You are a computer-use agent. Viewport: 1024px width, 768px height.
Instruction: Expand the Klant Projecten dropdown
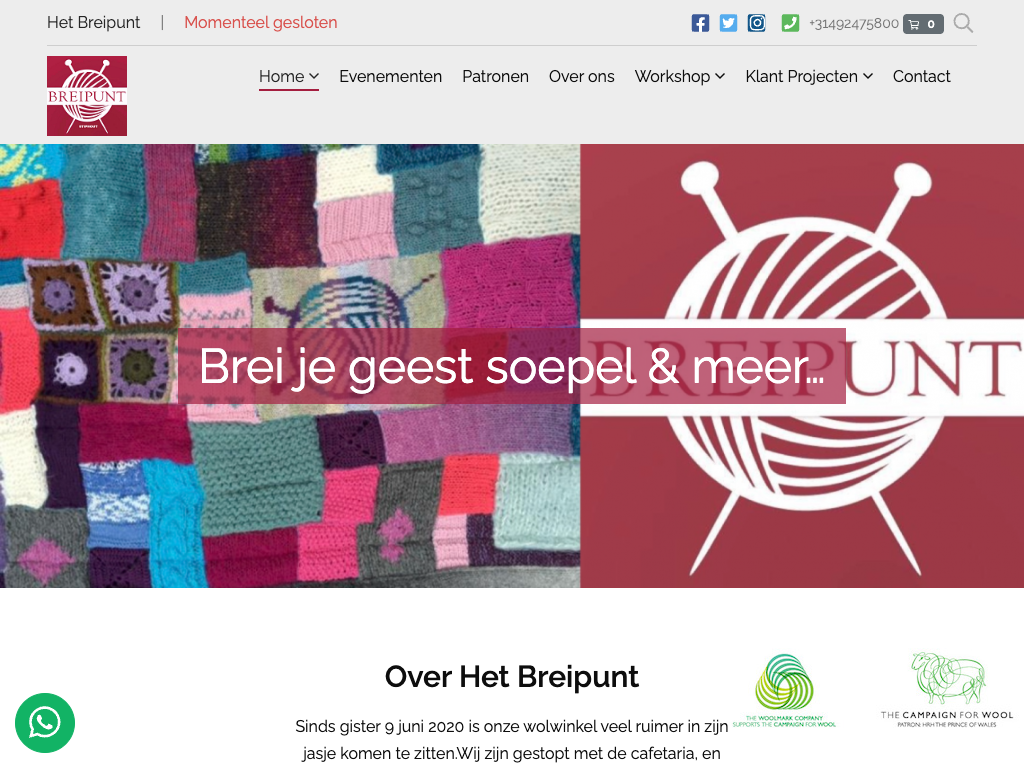point(809,76)
